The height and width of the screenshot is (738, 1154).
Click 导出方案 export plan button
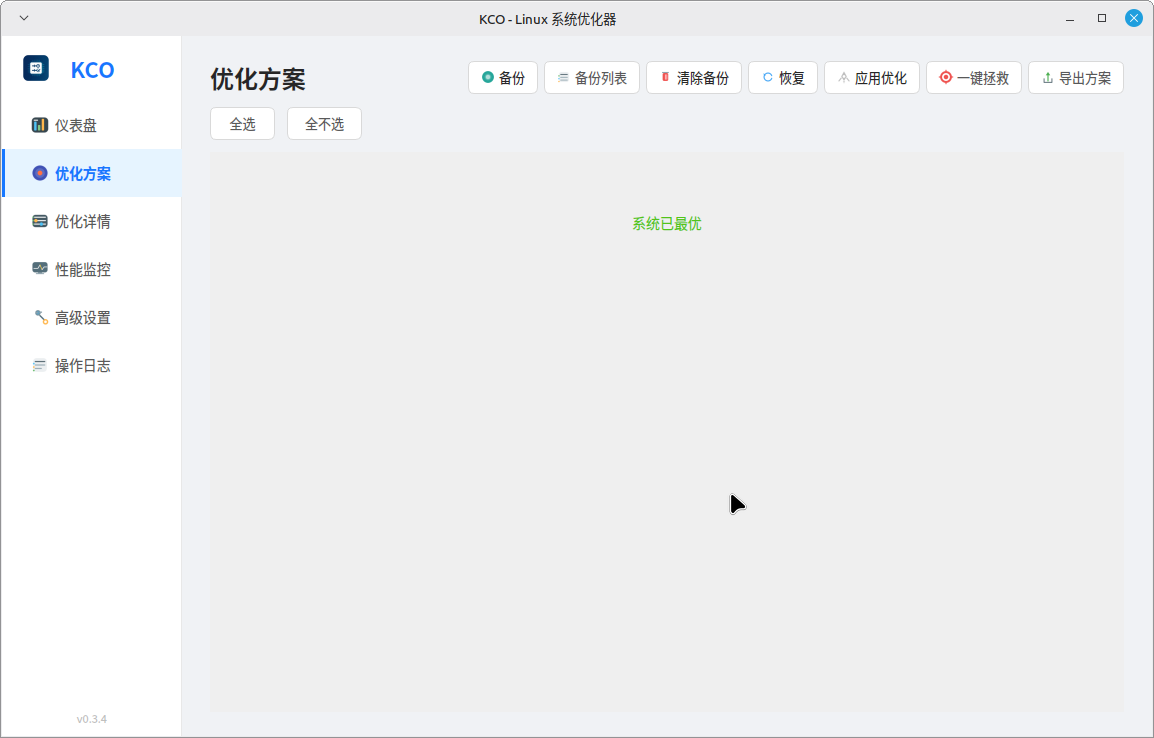click(x=1076, y=78)
